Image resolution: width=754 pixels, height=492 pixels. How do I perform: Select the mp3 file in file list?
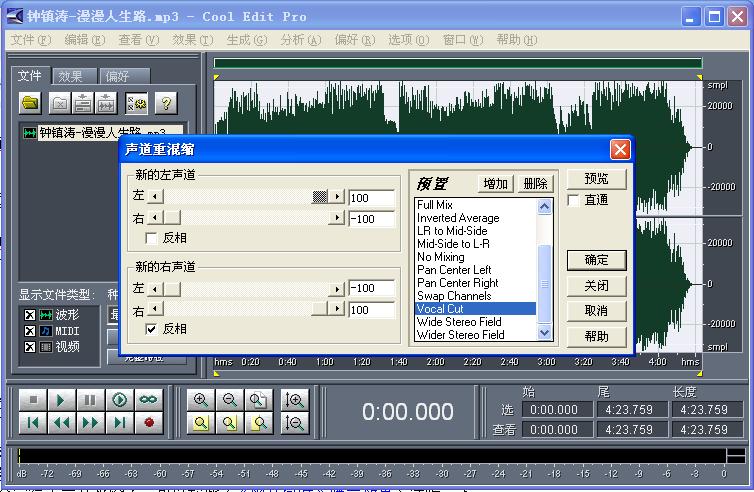tap(102, 132)
